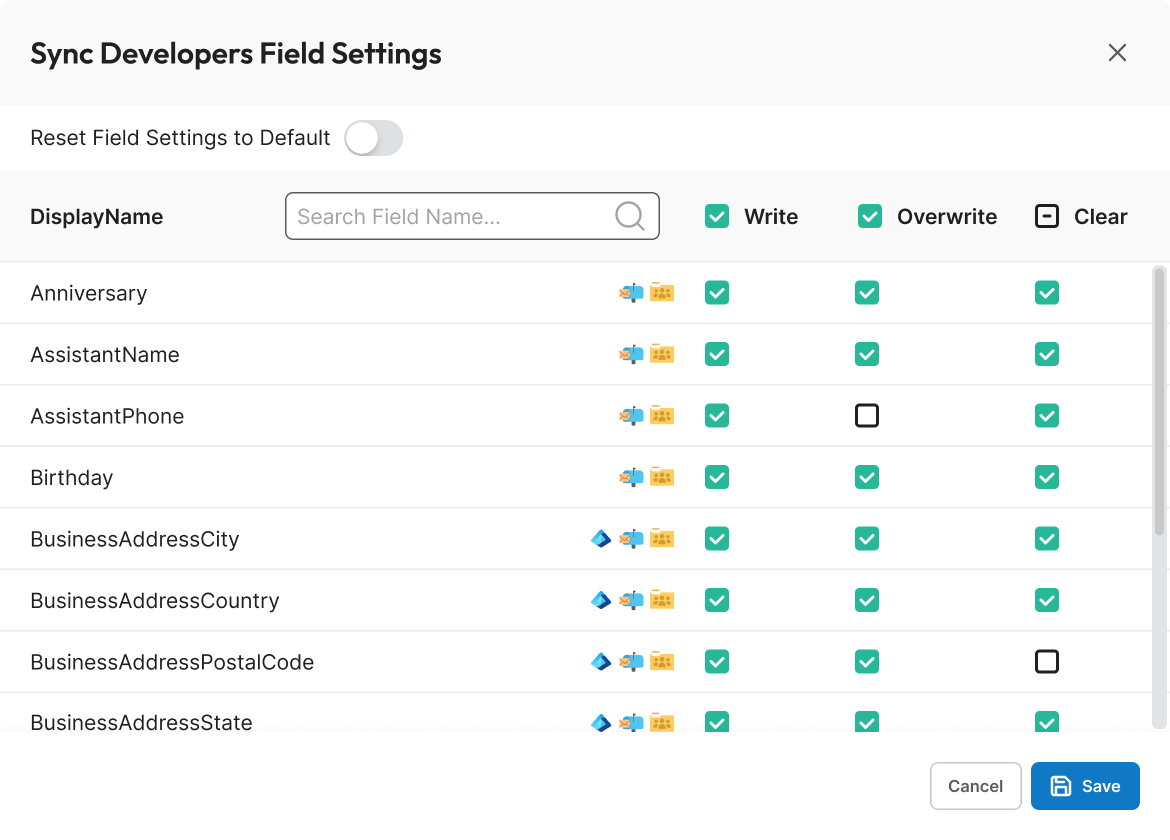Click the mailbox icon in the Birthday row
The width and height of the screenshot is (1170, 840).
631,477
